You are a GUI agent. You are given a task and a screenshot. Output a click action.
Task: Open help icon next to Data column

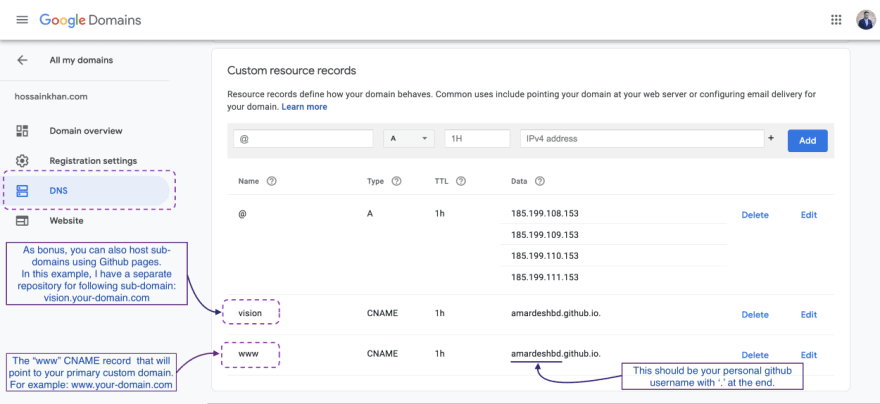tap(540, 181)
